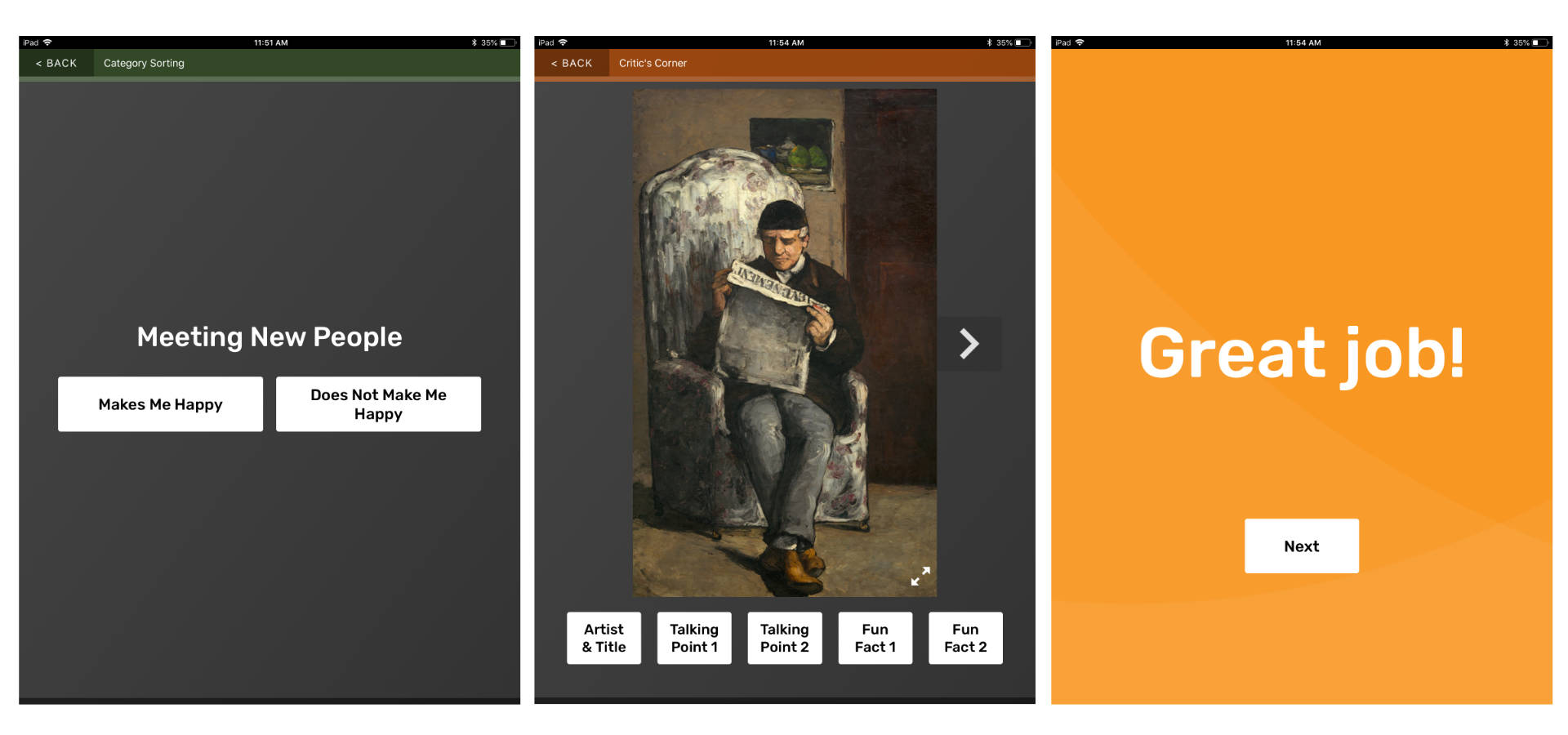Image resolution: width=1568 pixels, height=735 pixels.
Task: Tap Wi-Fi icon in Critic's Corner status bar
Action: [563, 42]
